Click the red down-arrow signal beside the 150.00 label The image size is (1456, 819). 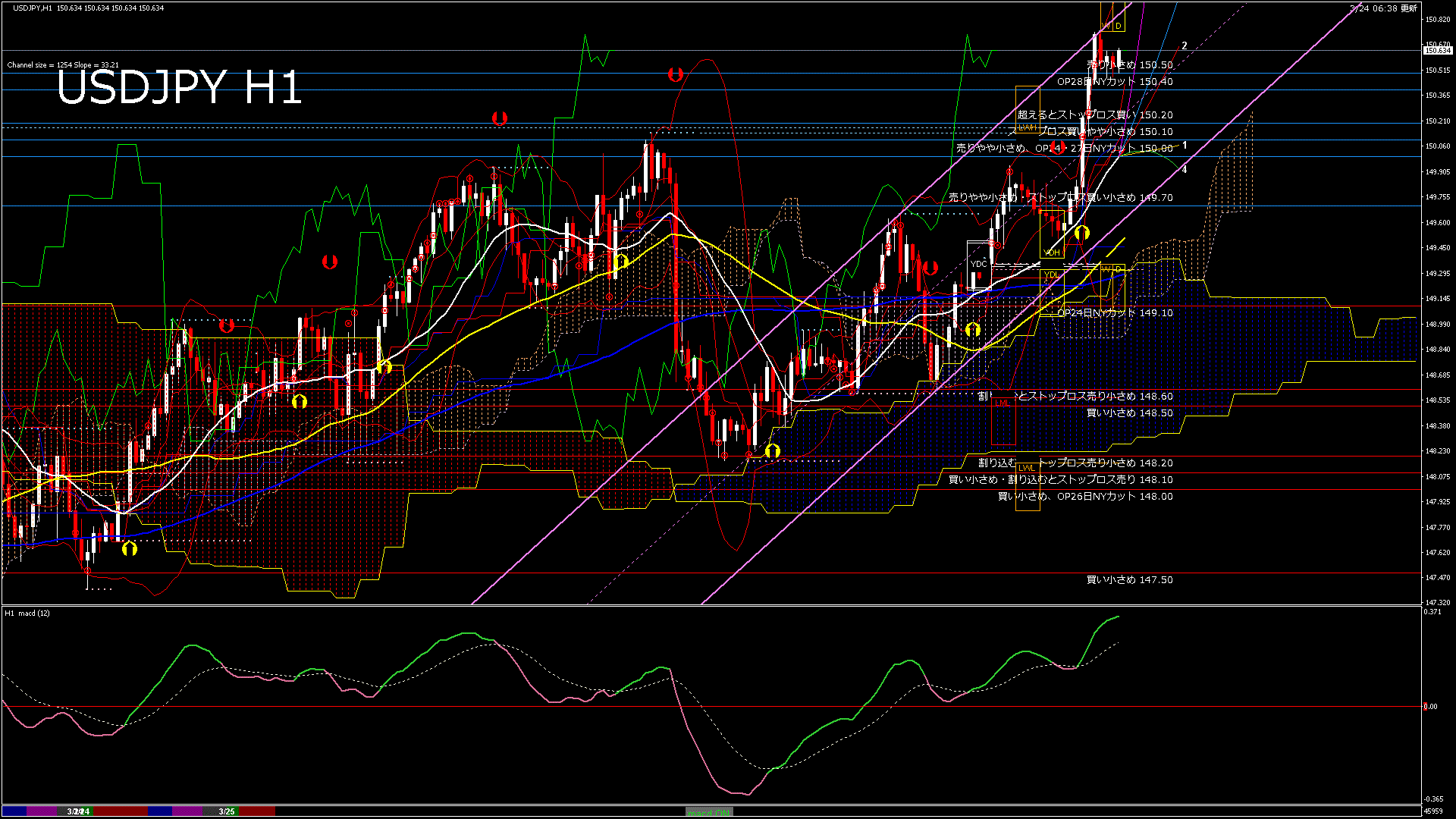click(x=1059, y=147)
